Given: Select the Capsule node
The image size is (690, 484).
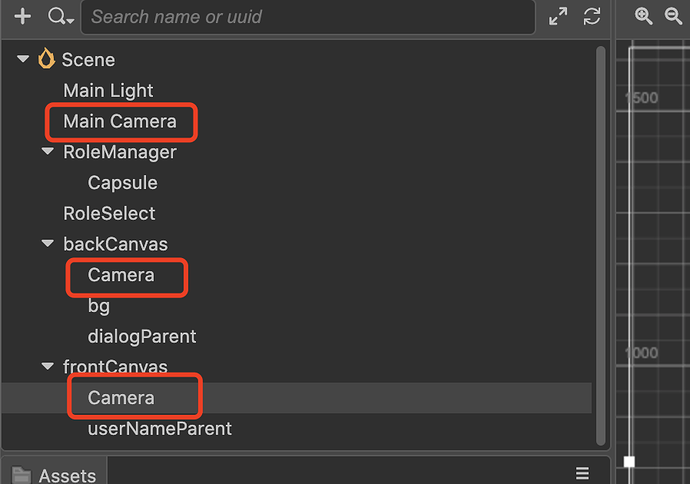Looking at the screenshot, I should pos(122,183).
